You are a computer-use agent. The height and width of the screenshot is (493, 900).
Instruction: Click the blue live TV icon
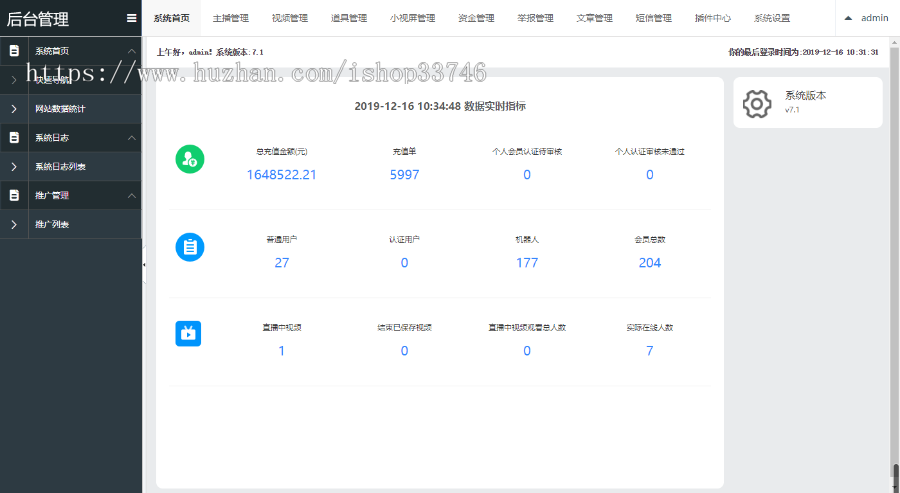pyautogui.click(x=188, y=333)
